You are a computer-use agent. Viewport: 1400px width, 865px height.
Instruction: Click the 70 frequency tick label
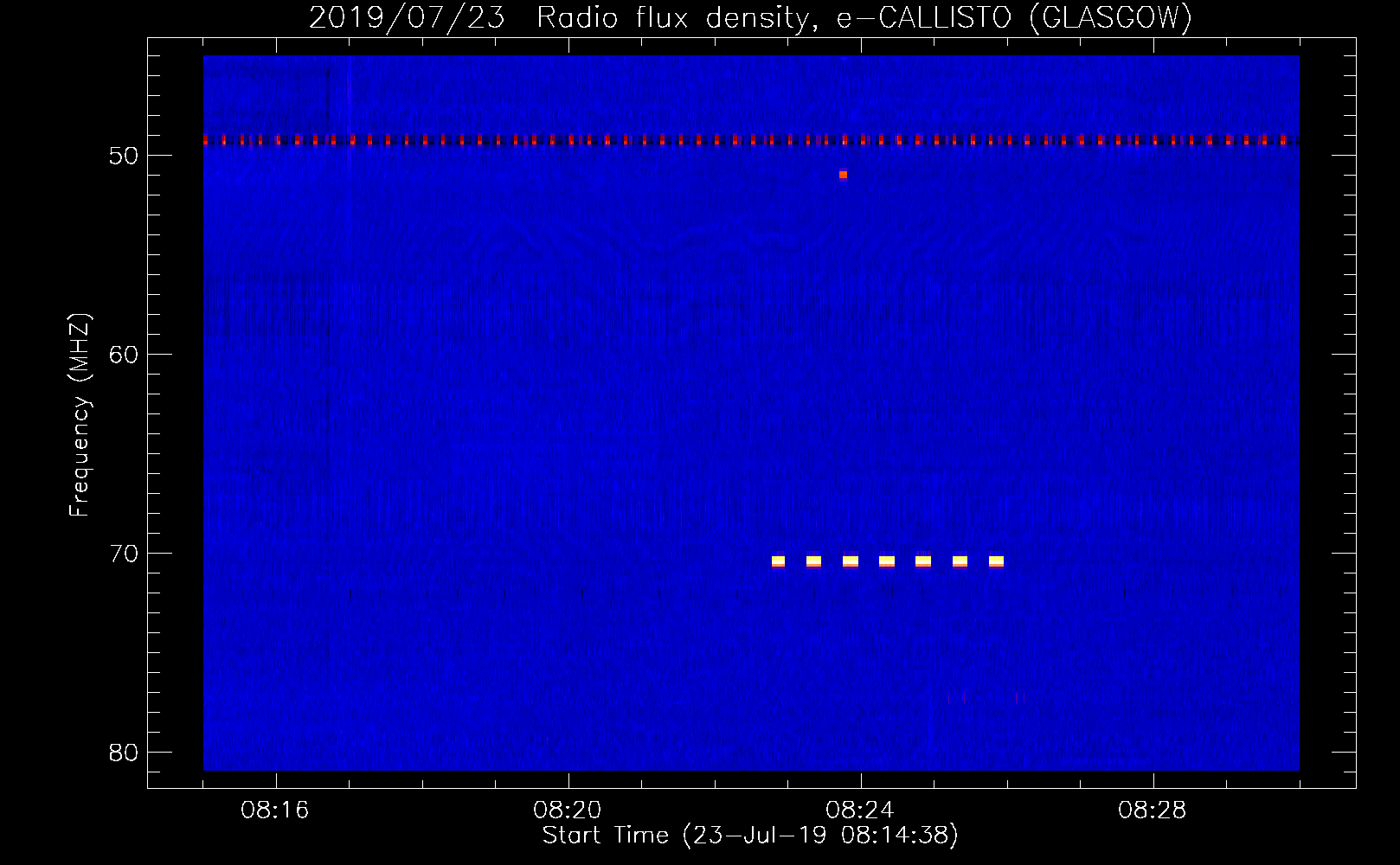click(x=124, y=554)
